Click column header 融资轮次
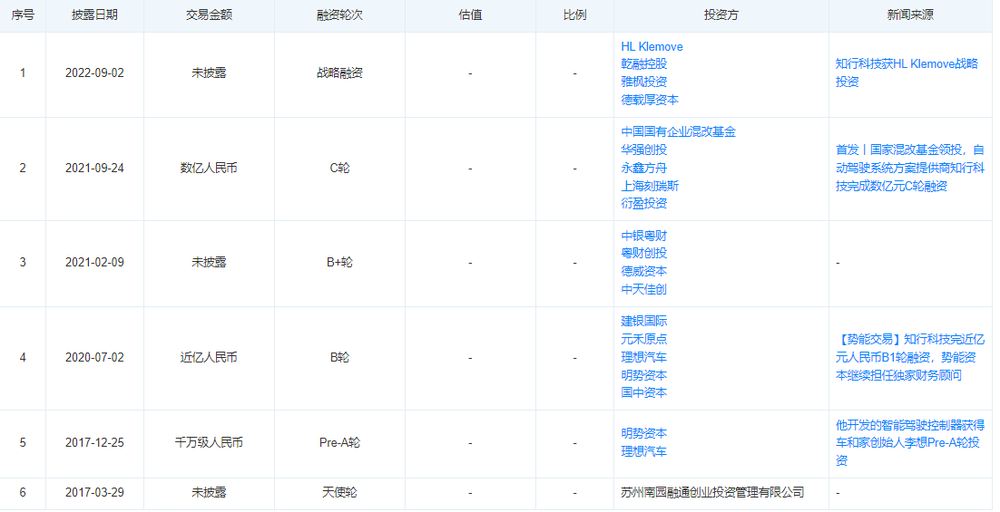The height and width of the screenshot is (512, 1000). pos(340,15)
